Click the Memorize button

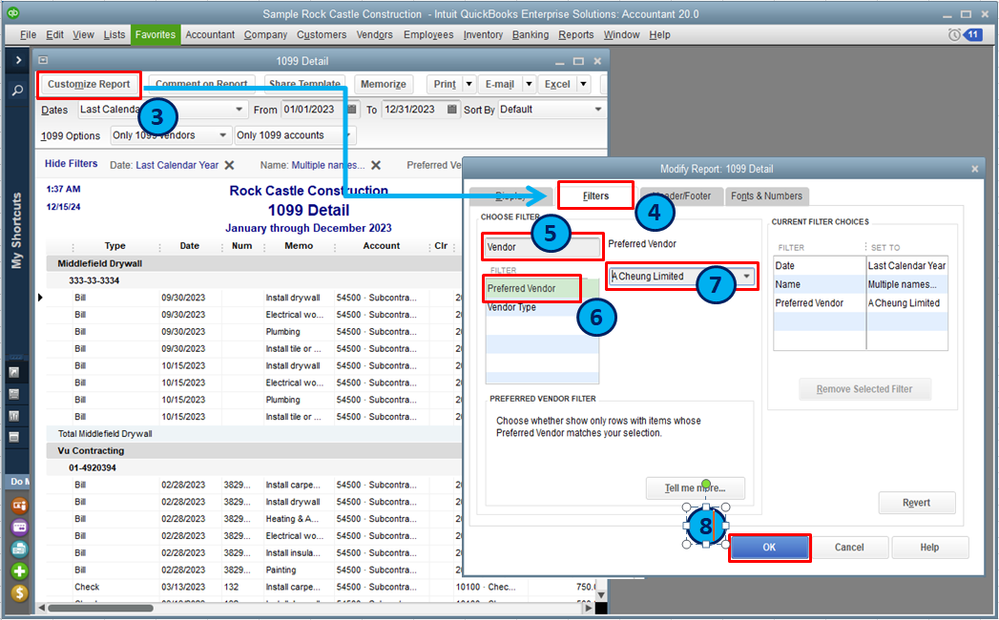(383, 84)
